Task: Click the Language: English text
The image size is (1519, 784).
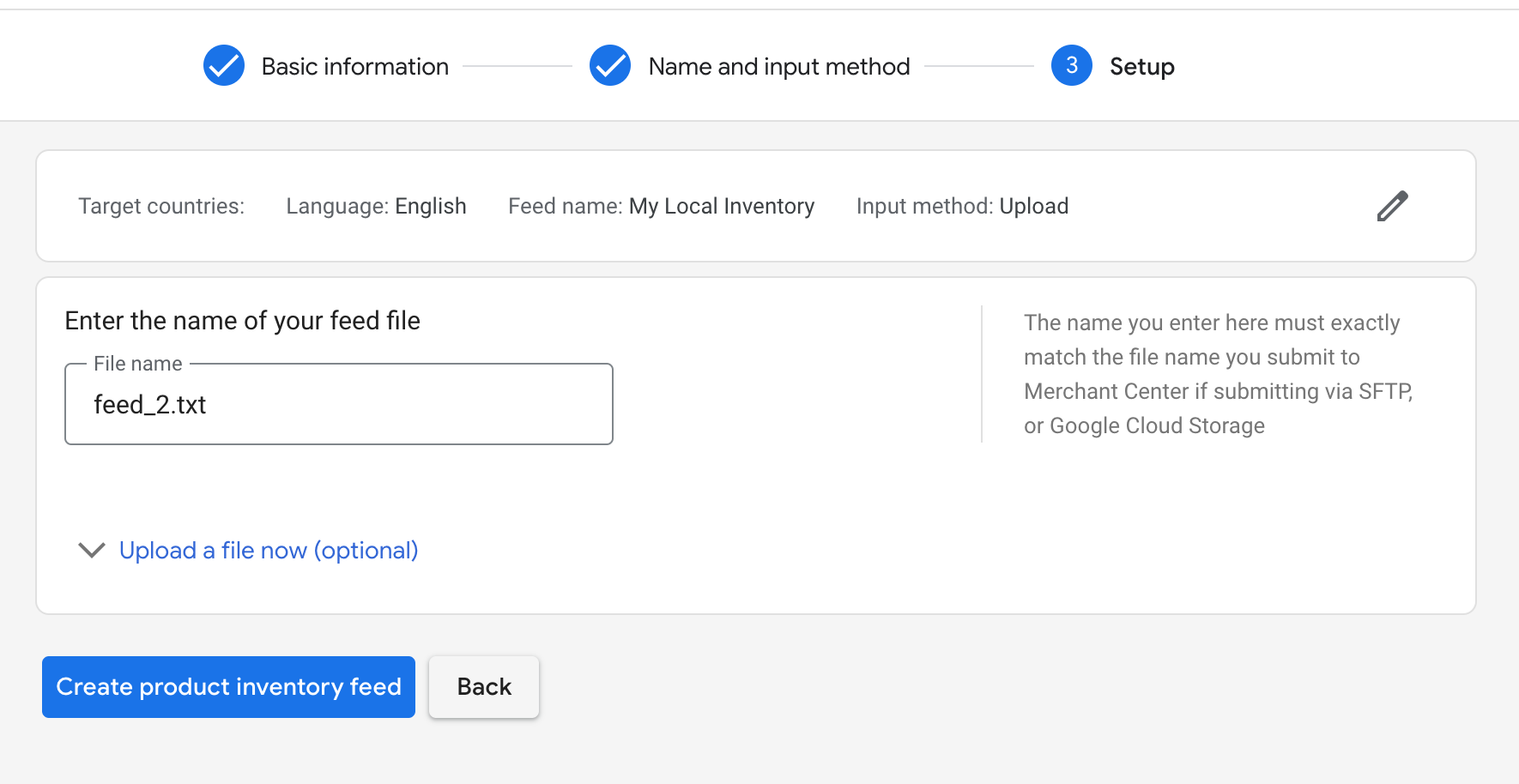Action: coord(376,206)
